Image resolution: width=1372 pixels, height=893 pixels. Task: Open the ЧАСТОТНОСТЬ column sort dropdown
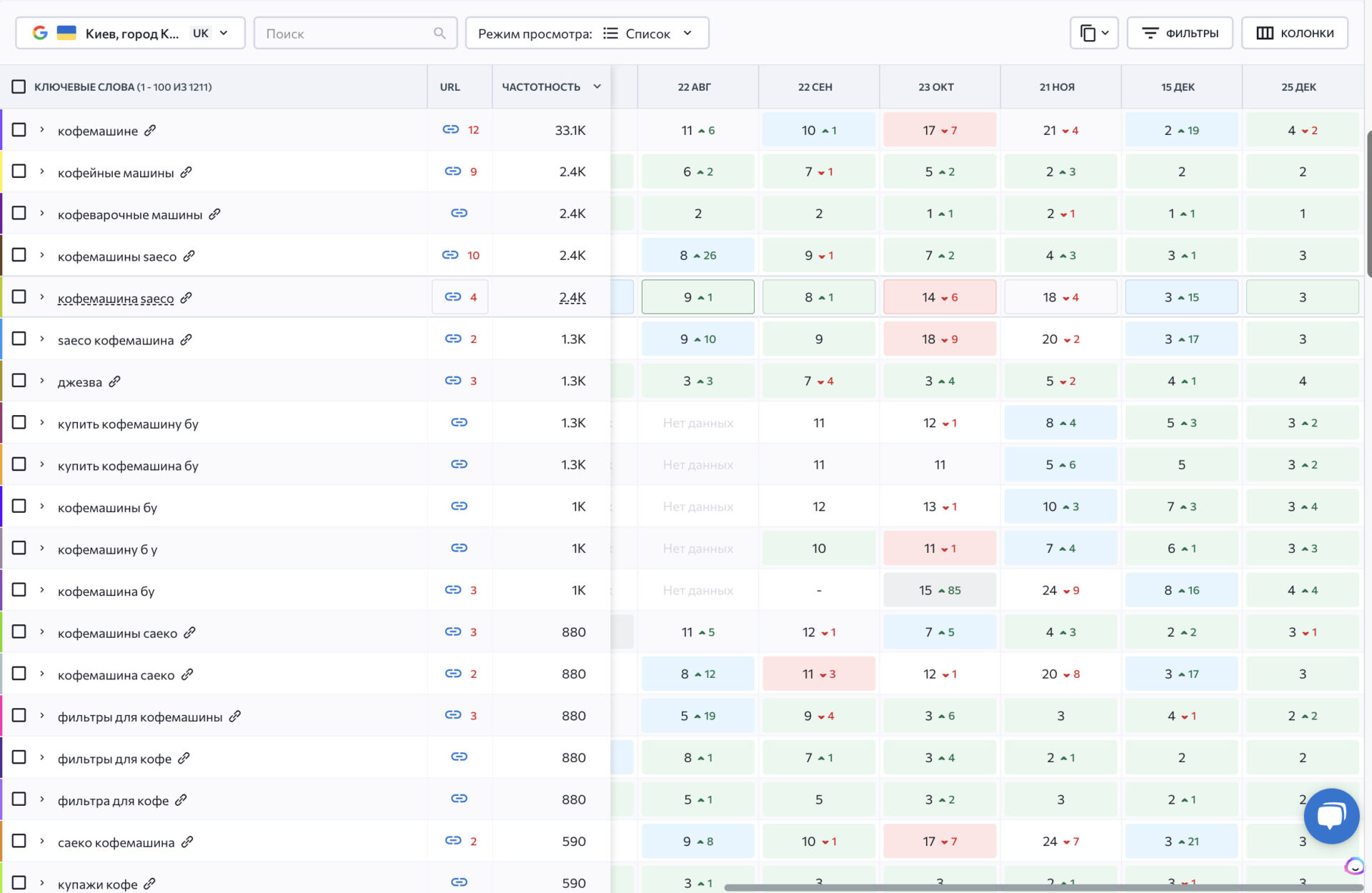[597, 86]
